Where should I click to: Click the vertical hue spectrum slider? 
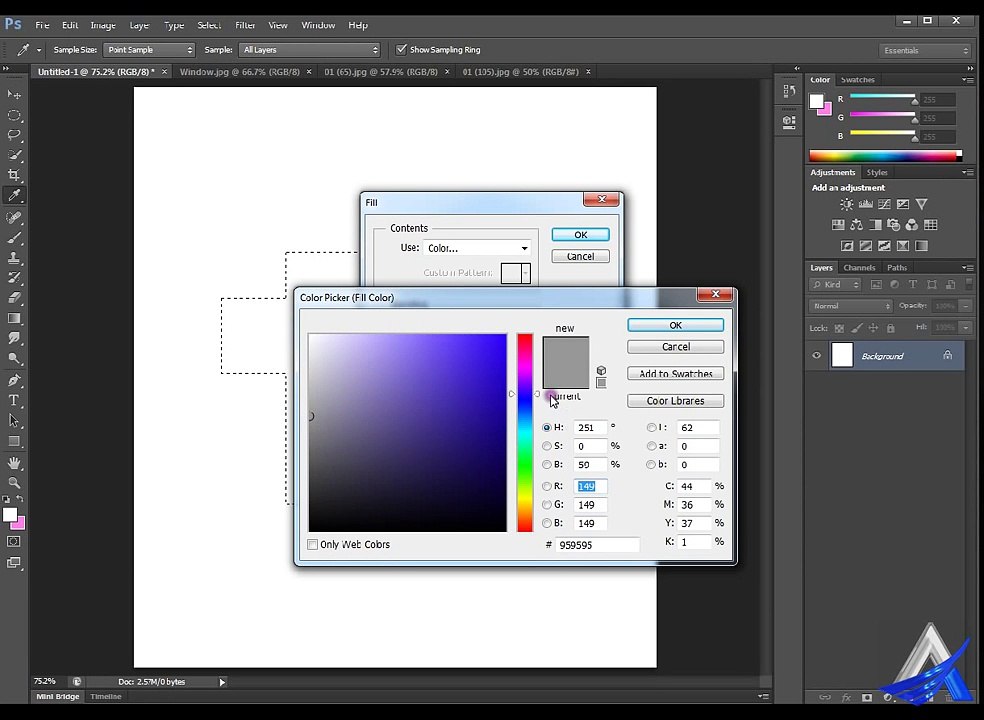[x=525, y=433]
